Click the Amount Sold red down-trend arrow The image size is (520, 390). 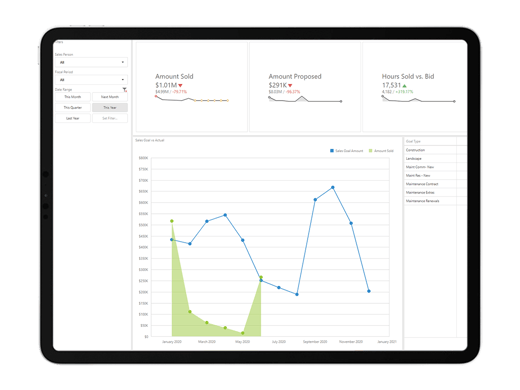[180, 86]
